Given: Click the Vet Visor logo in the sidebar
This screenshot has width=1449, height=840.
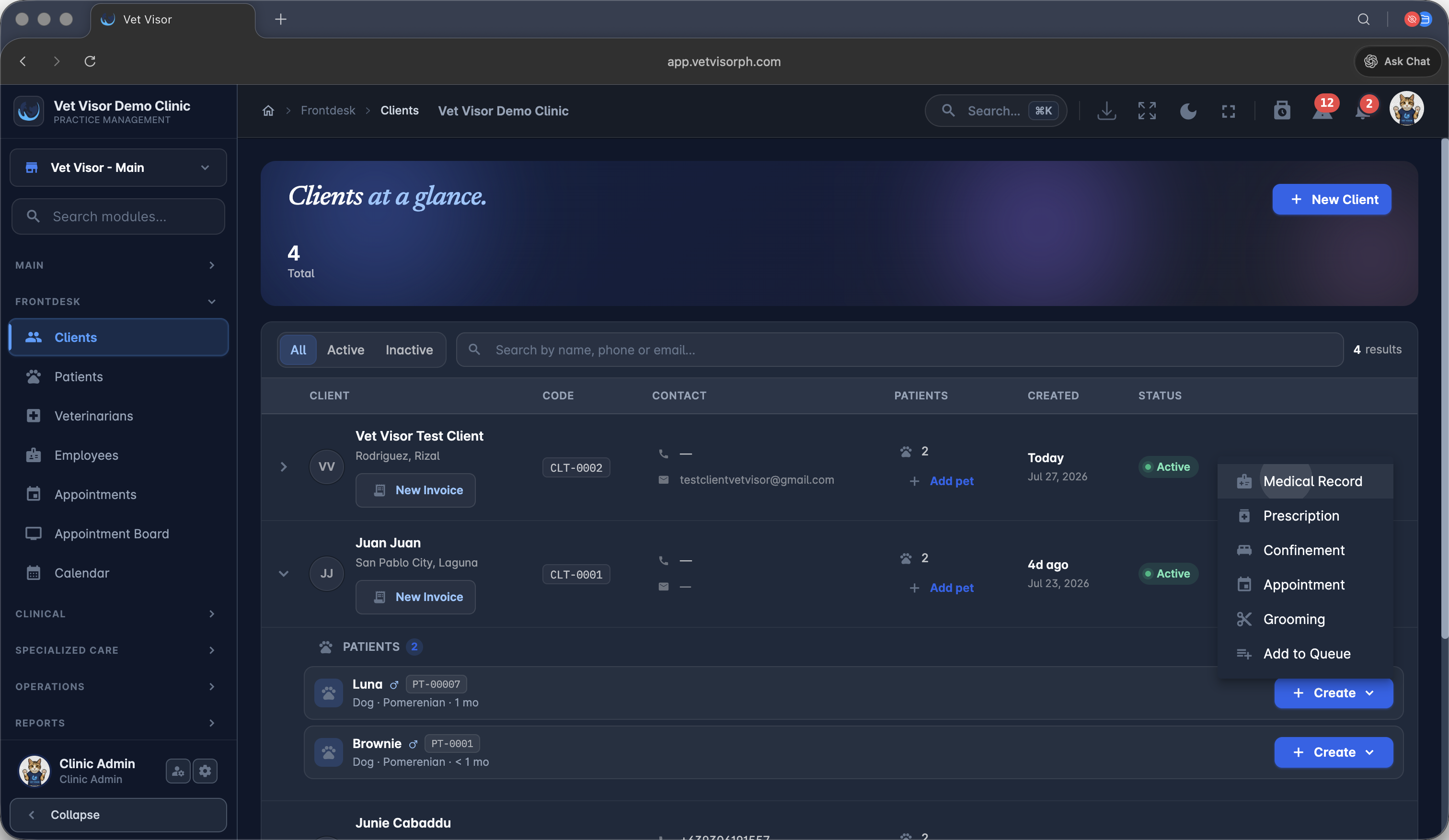Looking at the screenshot, I should click(x=29, y=111).
